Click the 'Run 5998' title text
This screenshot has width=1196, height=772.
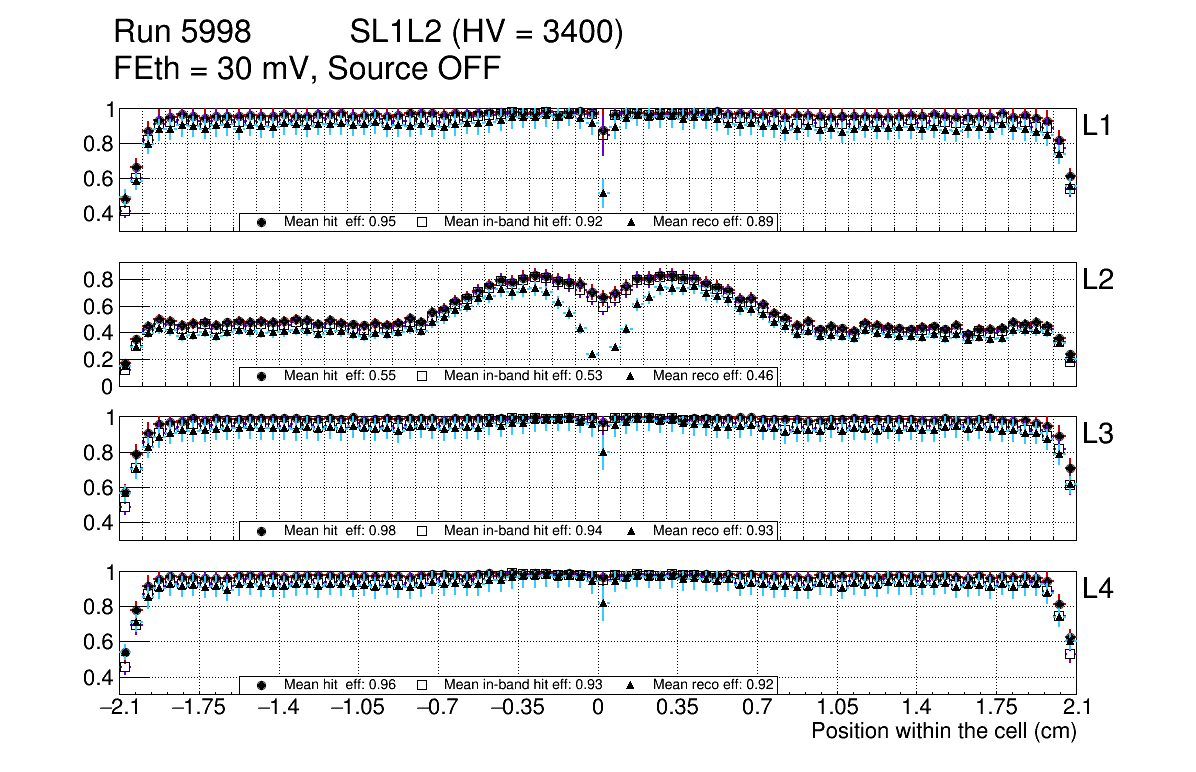pos(182,33)
